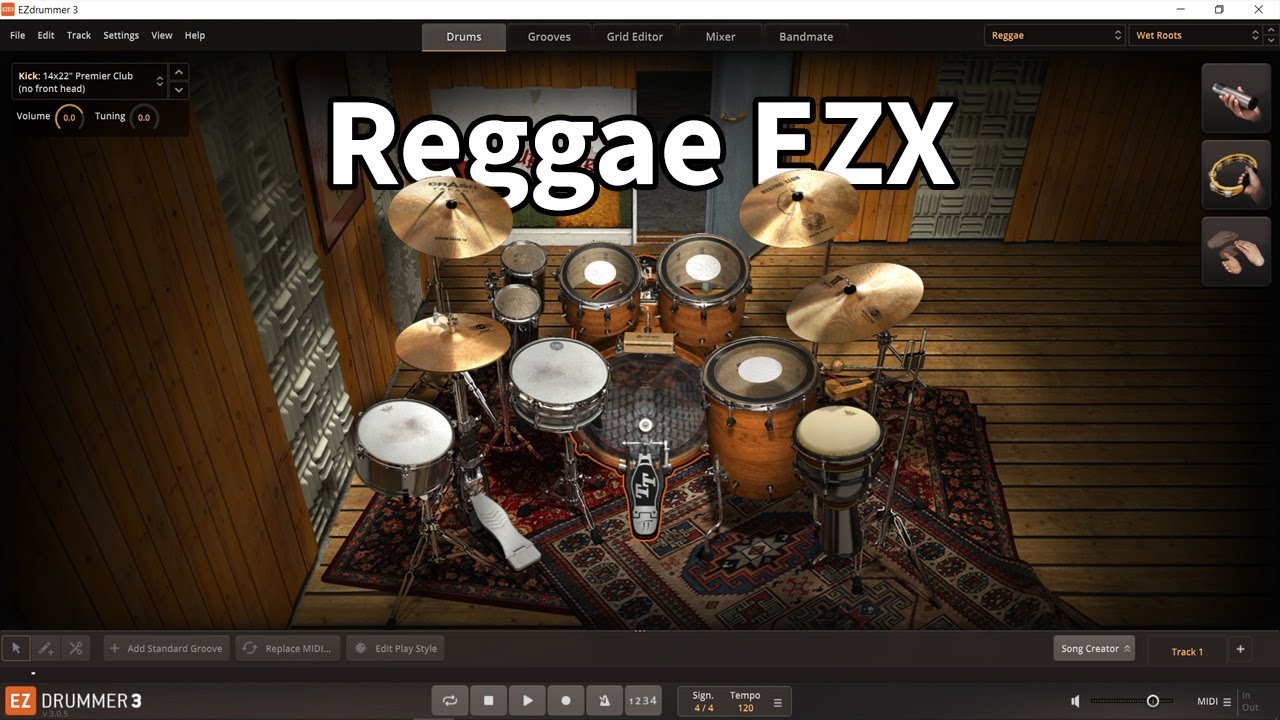Select next kick with down arrow

coord(179,90)
